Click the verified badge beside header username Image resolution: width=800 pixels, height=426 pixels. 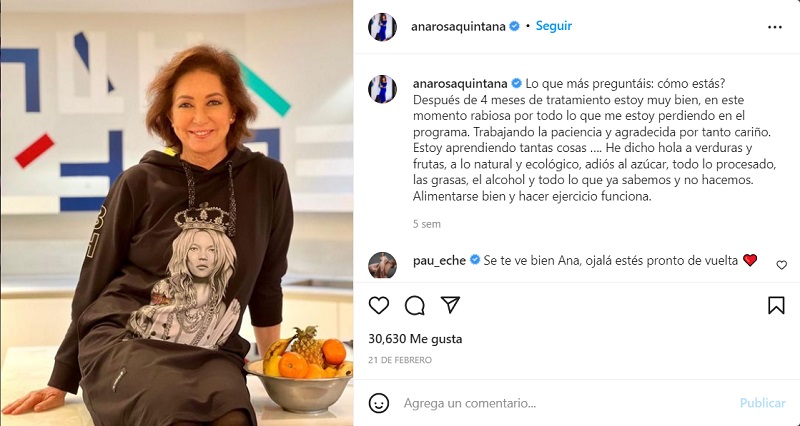(x=514, y=27)
